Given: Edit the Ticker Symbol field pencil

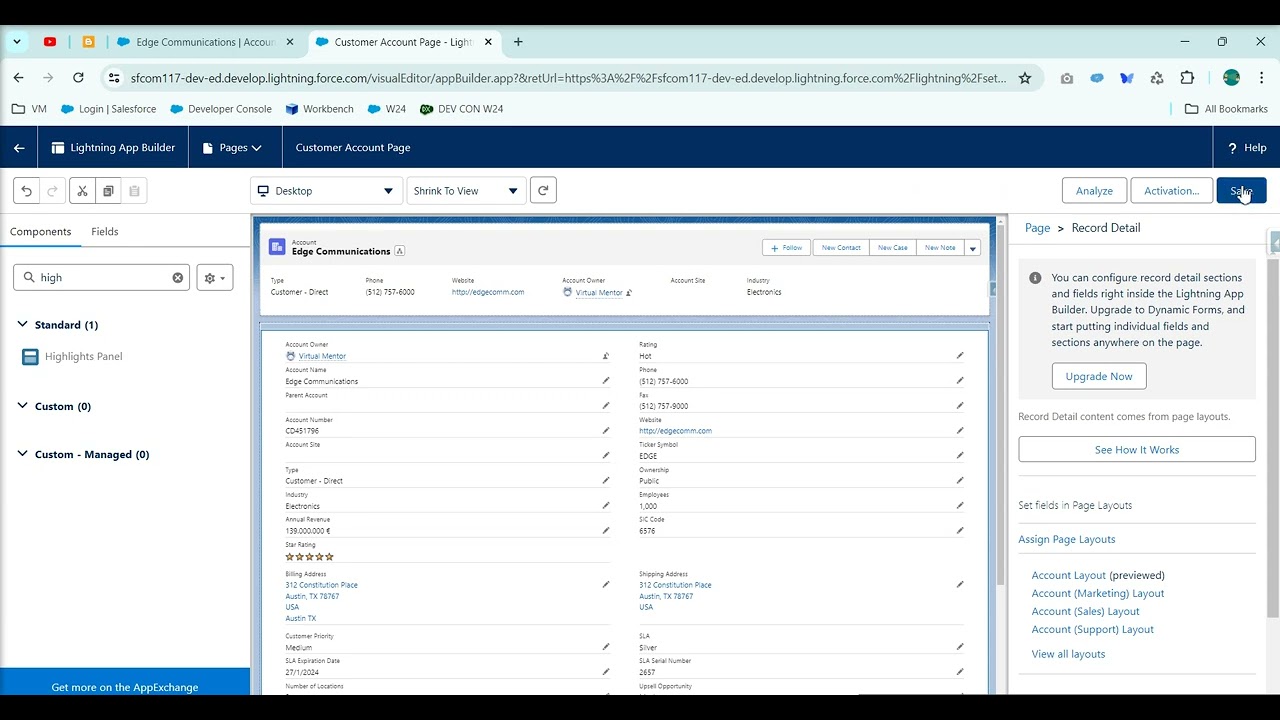Looking at the screenshot, I should [960, 455].
